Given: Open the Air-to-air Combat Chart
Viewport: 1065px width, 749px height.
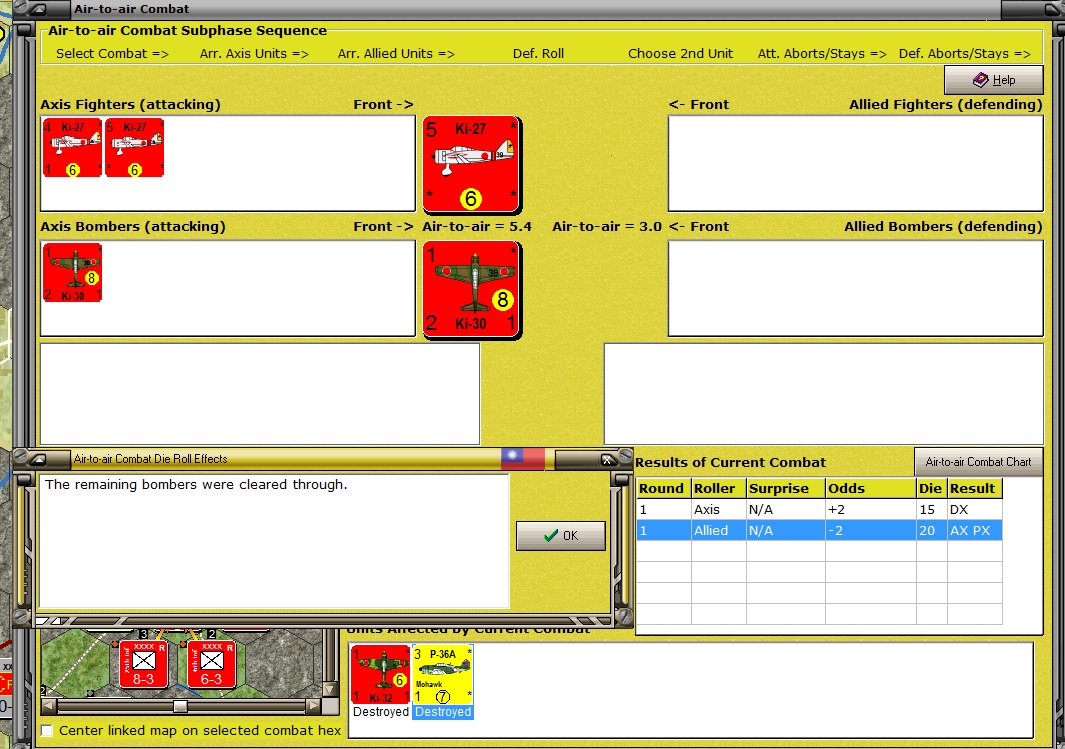Looking at the screenshot, I should click(978, 462).
